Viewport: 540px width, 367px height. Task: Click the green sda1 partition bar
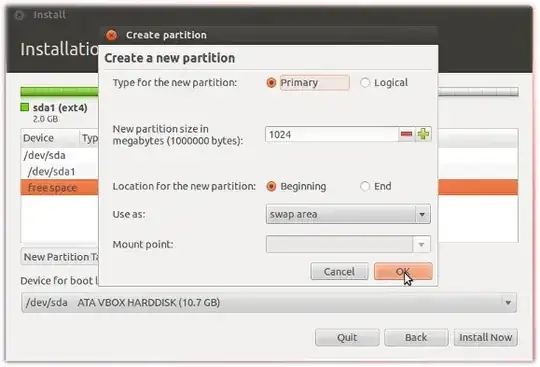pos(60,92)
